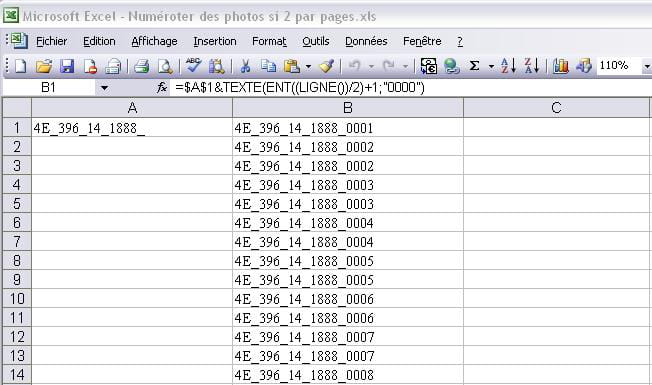The height and width of the screenshot is (385, 652).
Task: Click the Format Painter brush icon
Action: 326,66
